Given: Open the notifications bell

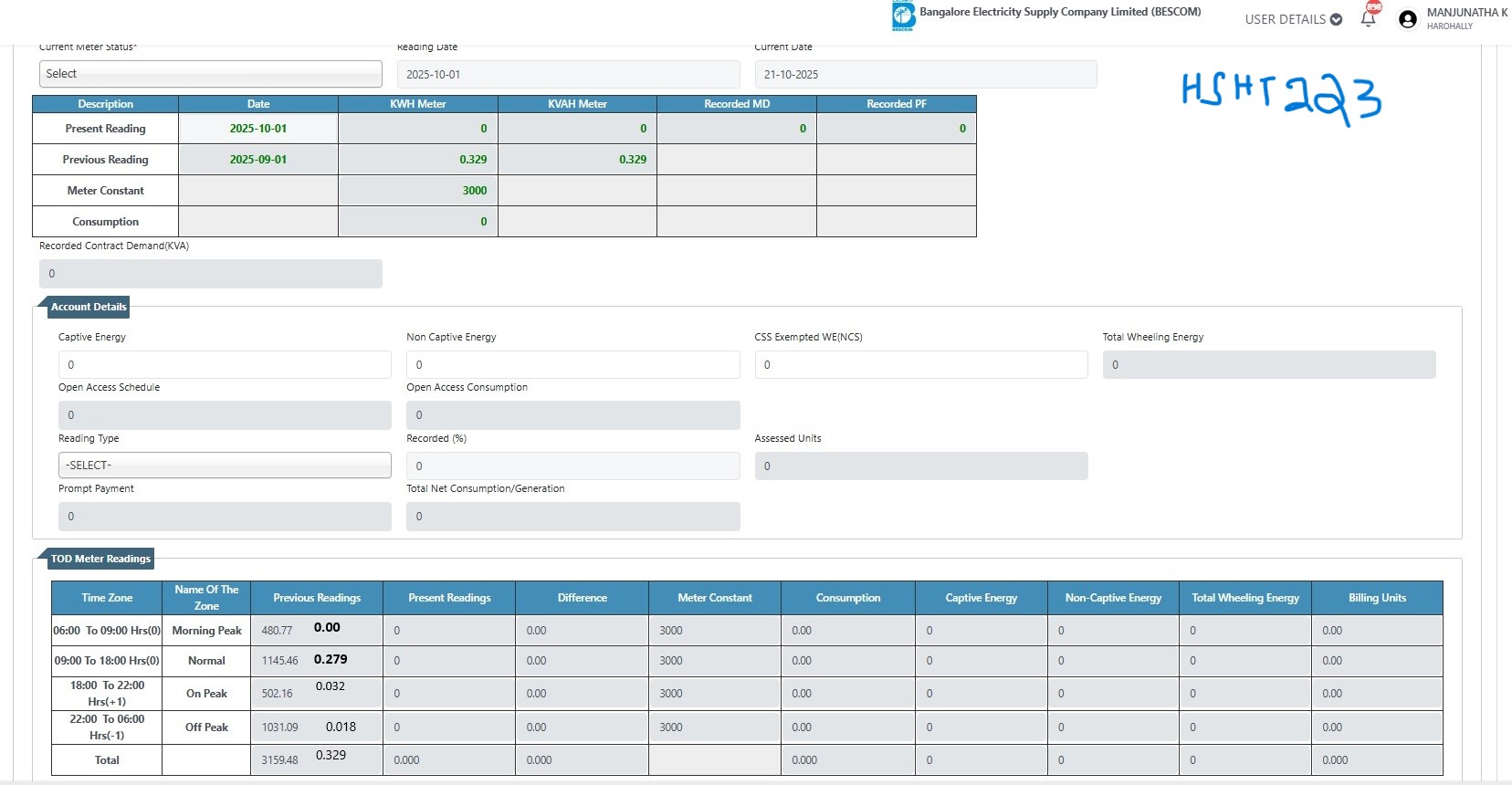Looking at the screenshot, I should point(1368,18).
